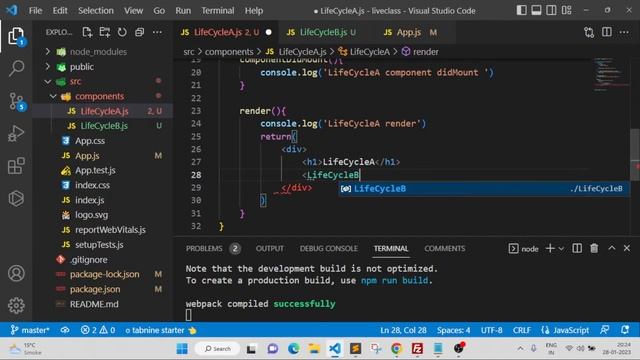Viewport: 640px width, 360px height.
Task: Change encoding via UTF-8 status item
Action: 491,330
